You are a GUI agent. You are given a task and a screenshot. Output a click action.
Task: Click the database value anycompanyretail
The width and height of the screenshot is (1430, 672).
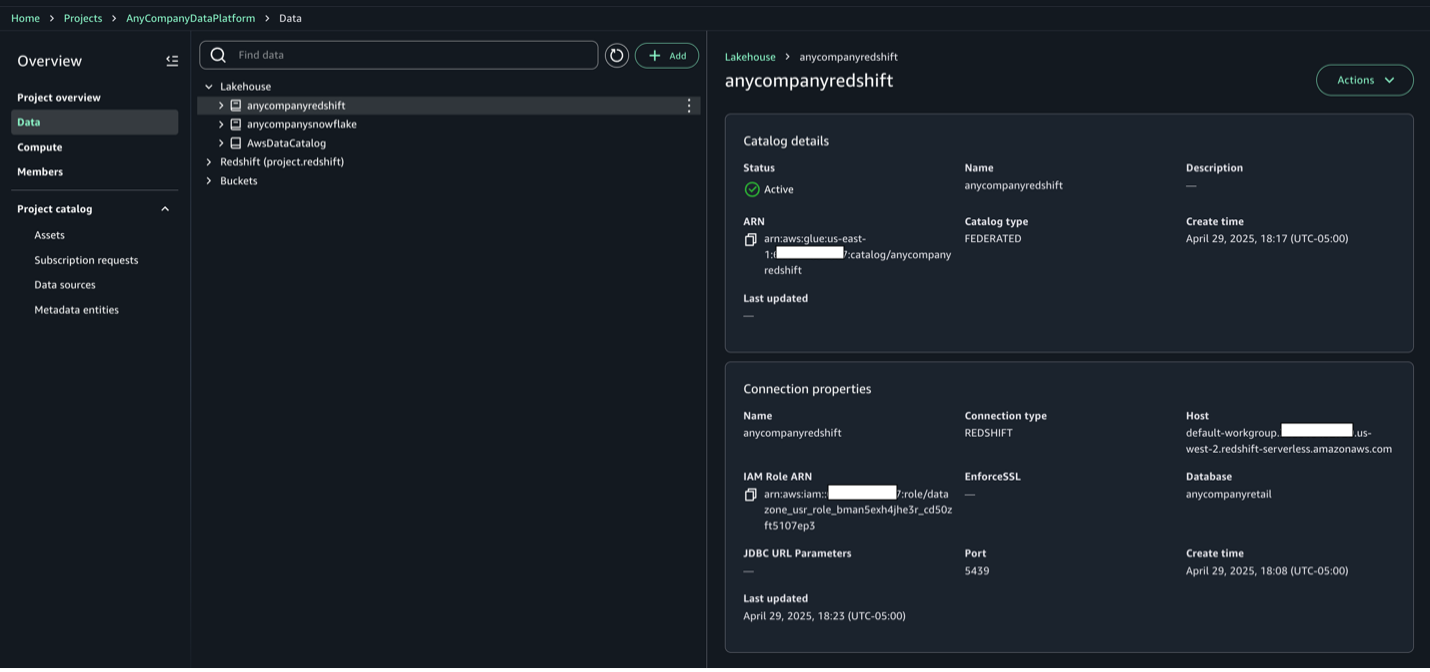tap(1229, 494)
